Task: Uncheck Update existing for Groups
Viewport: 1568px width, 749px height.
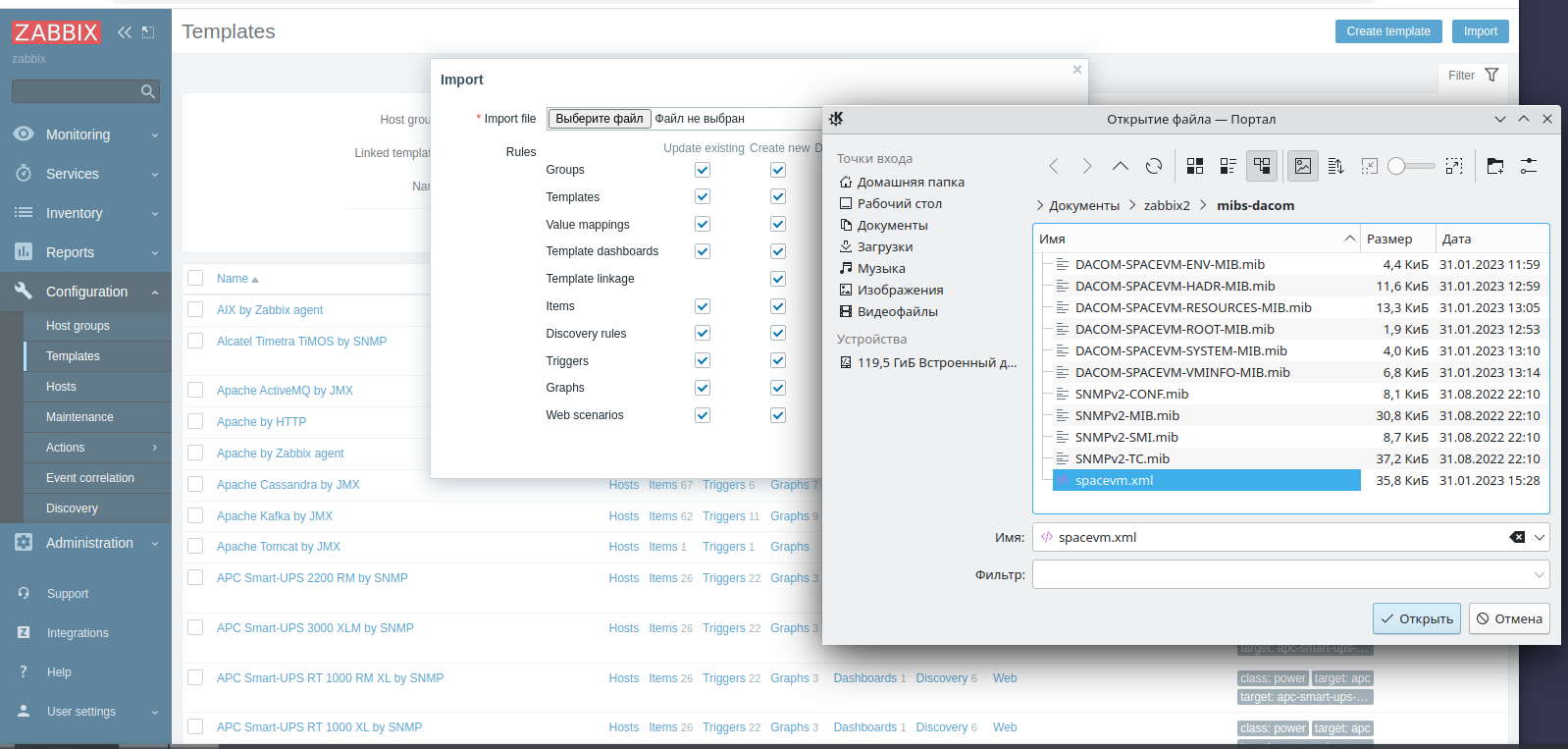Action: [703, 170]
